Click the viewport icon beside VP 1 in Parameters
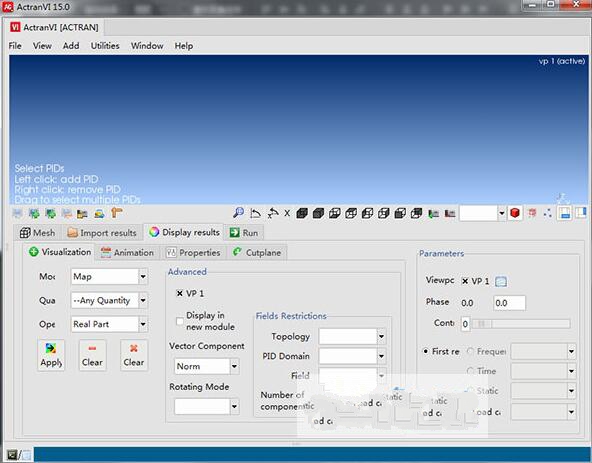This screenshot has height=463, width=592. point(501,281)
